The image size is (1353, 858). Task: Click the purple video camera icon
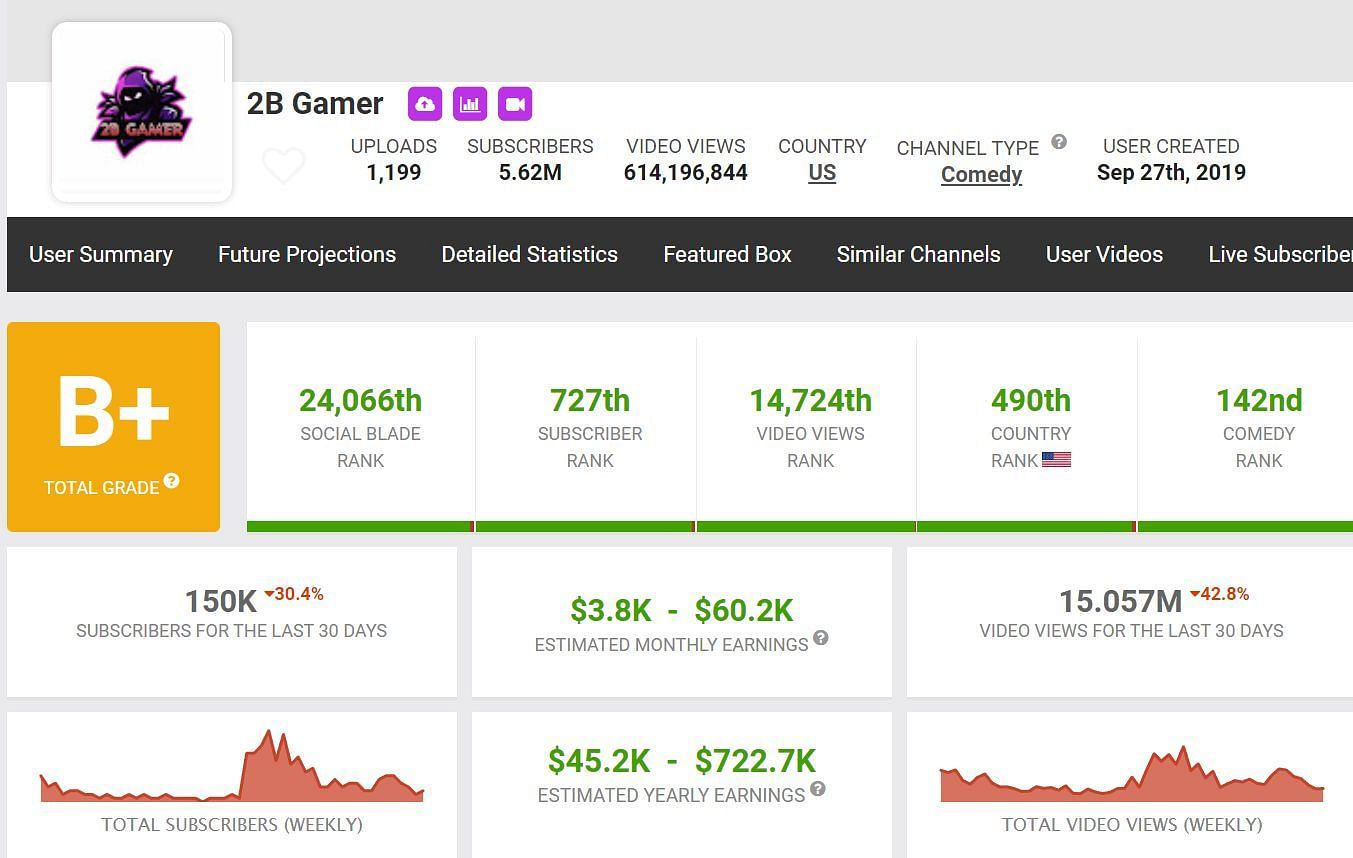[x=515, y=104]
